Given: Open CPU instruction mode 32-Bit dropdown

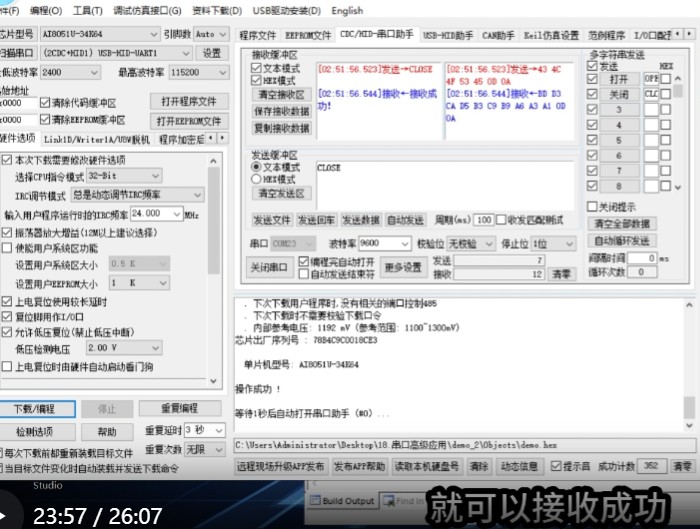Looking at the screenshot, I should tap(124, 176).
